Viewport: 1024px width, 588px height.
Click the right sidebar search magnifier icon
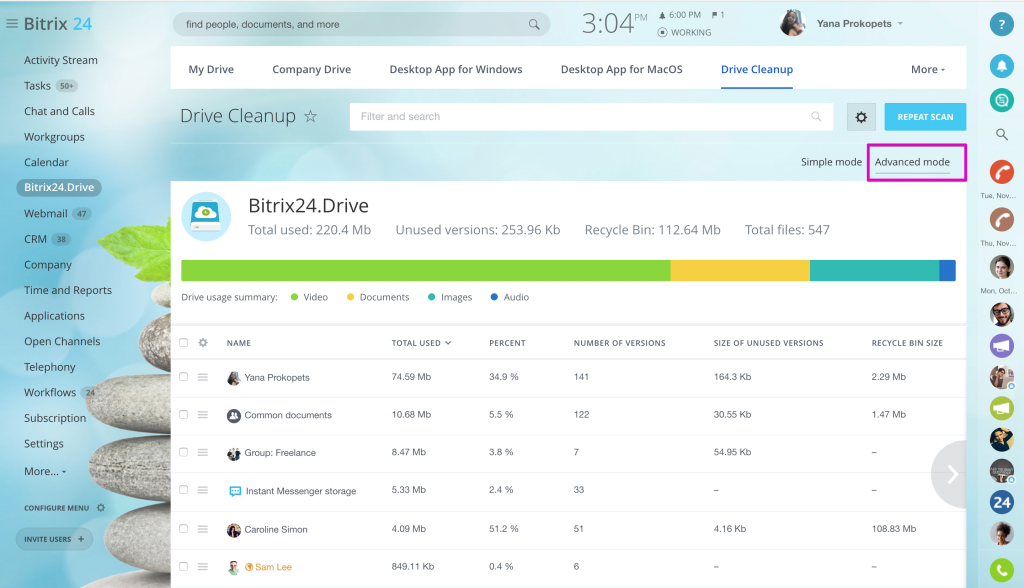(x=1001, y=135)
